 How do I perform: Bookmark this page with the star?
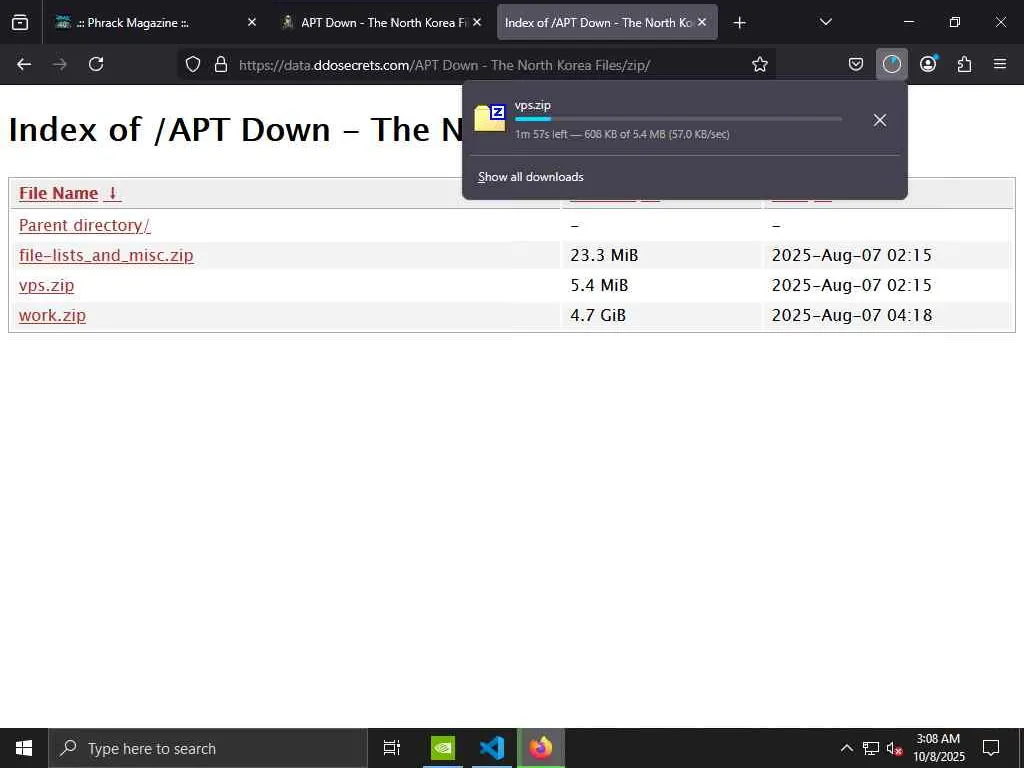pyautogui.click(x=760, y=64)
